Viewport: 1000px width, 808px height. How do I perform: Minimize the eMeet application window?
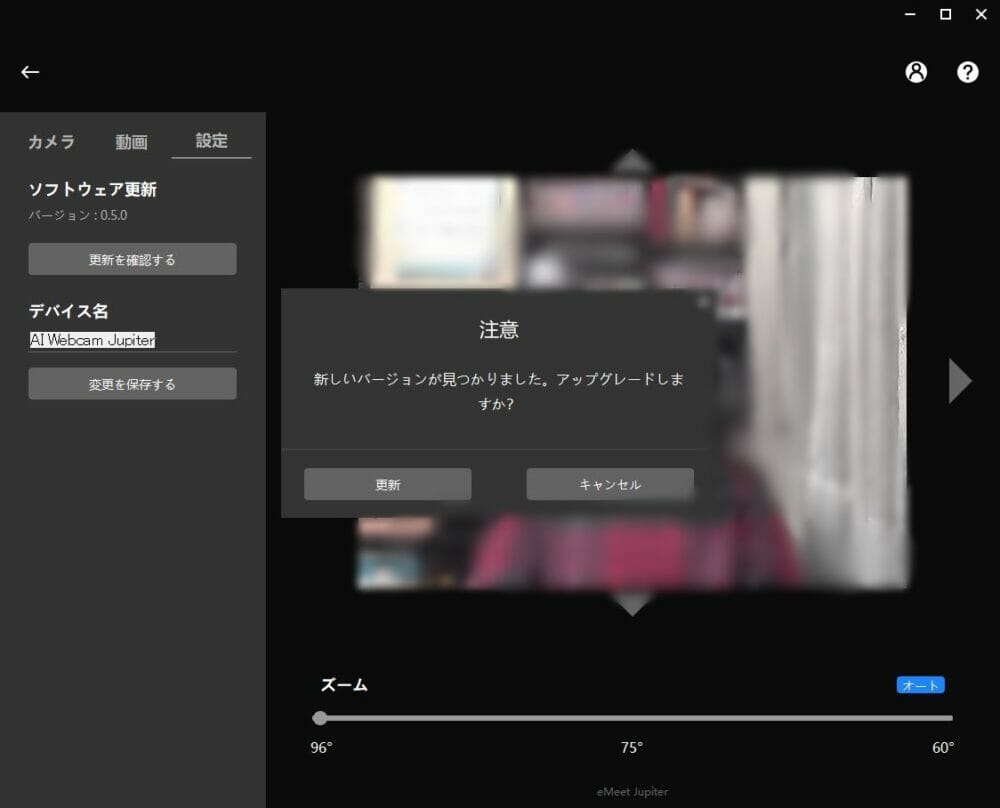pyautogui.click(x=910, y=14)
